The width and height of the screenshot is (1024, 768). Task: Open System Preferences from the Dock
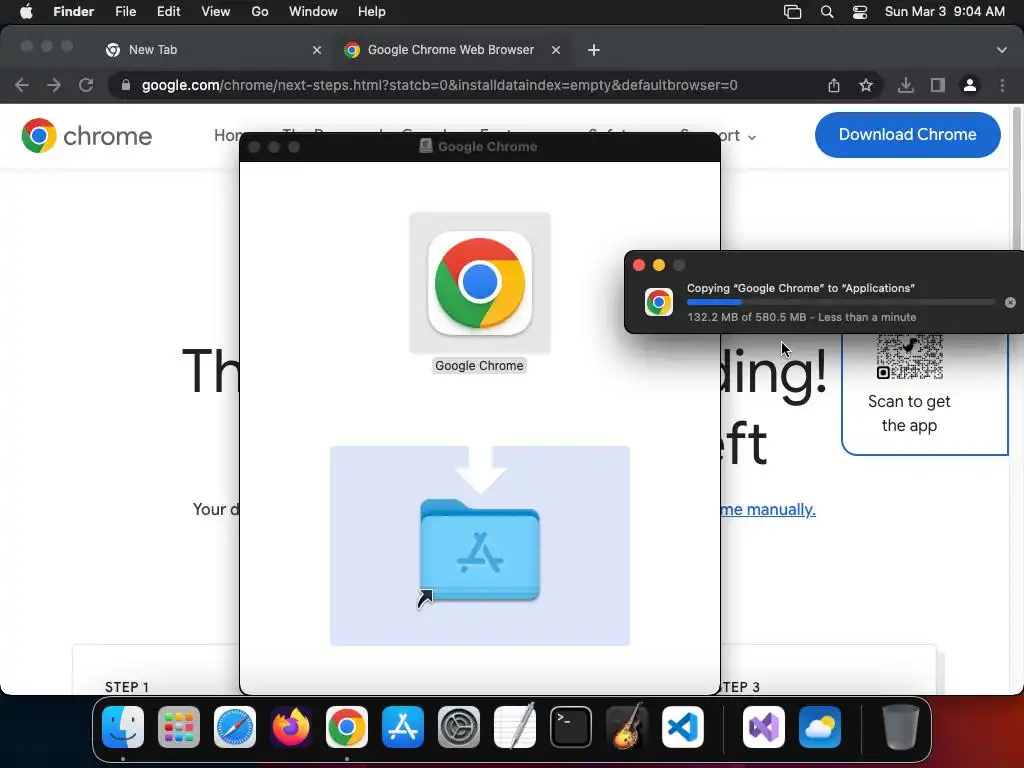coord(458,727)
